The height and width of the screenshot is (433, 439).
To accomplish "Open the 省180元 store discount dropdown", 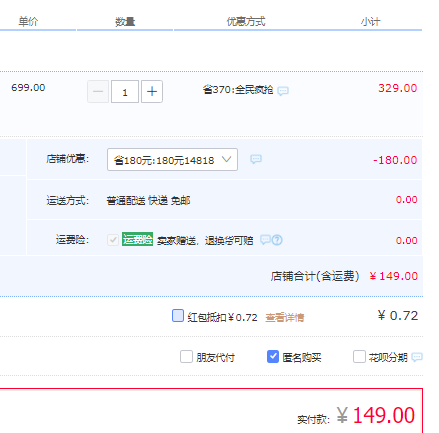I will [x=172, y=160].
